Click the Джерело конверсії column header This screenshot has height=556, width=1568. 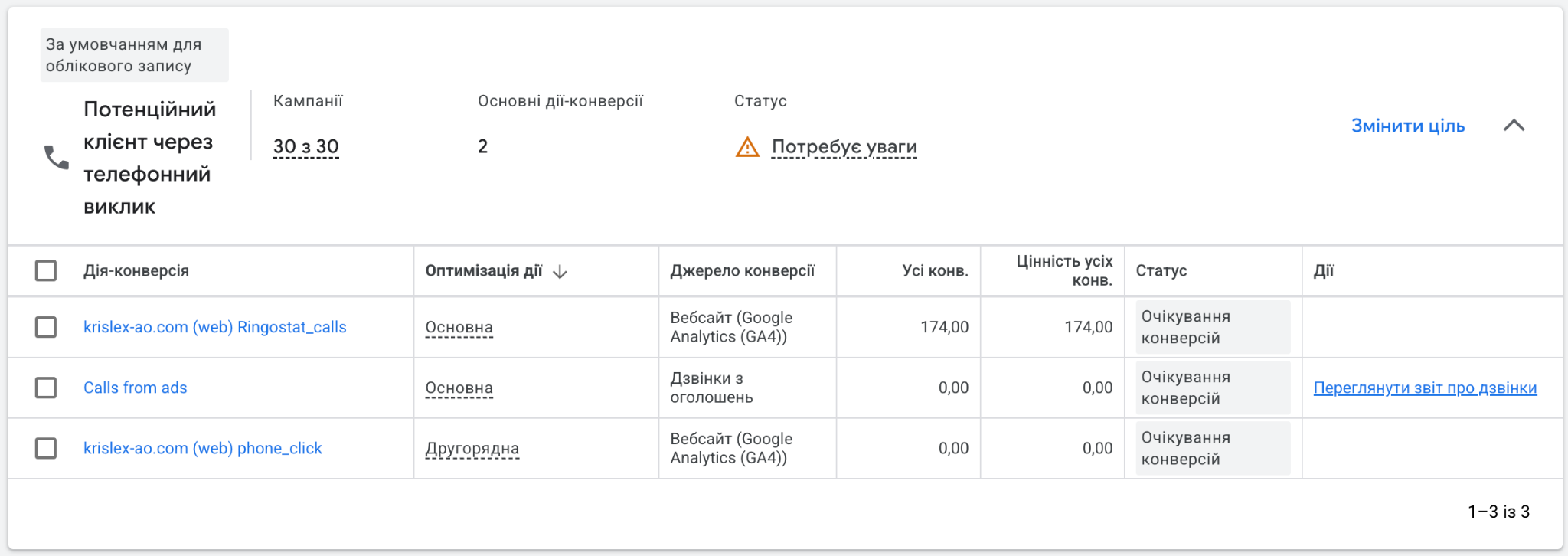743,270
